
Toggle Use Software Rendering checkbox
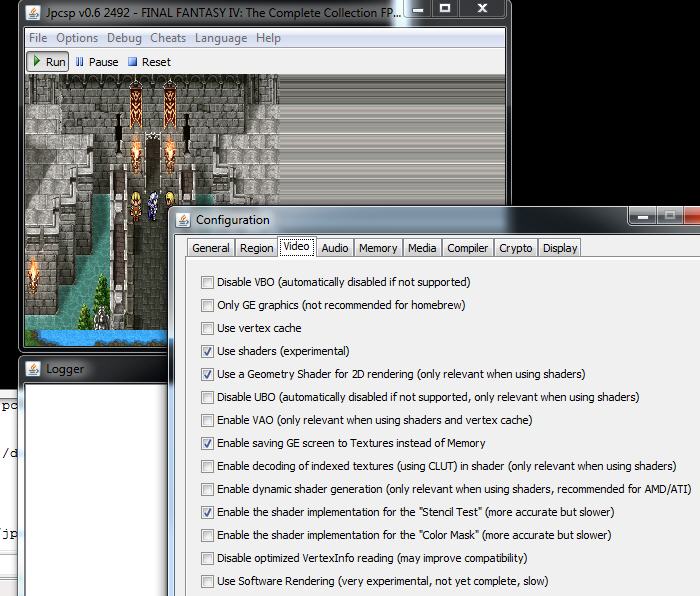(208, 582)
